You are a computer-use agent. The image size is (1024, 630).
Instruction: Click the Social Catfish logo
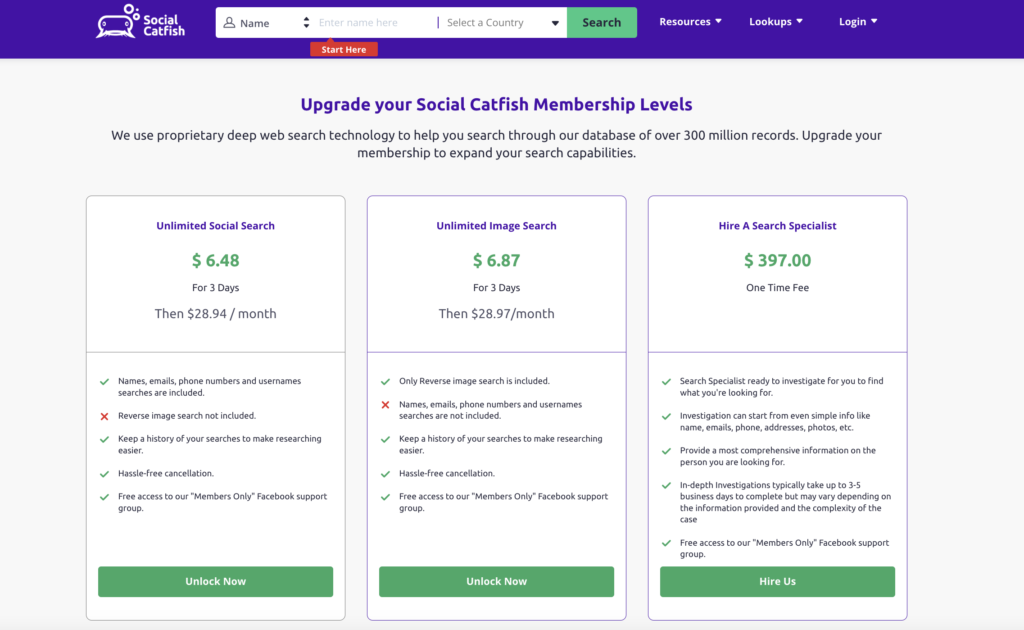click(139, 21)
